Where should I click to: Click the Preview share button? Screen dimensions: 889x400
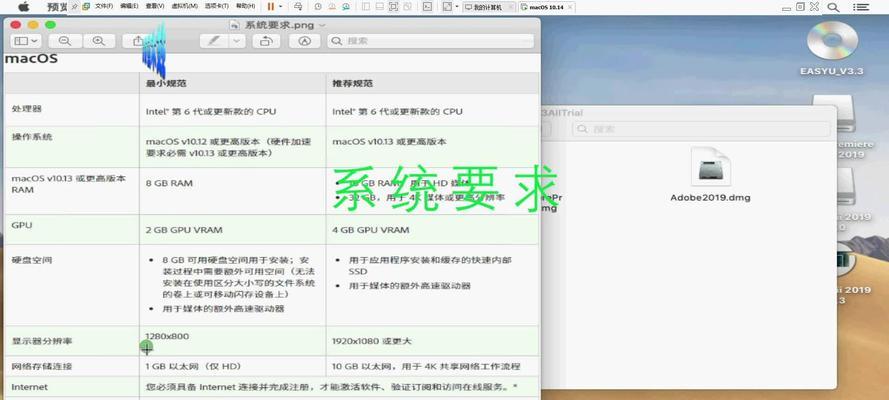138,41
